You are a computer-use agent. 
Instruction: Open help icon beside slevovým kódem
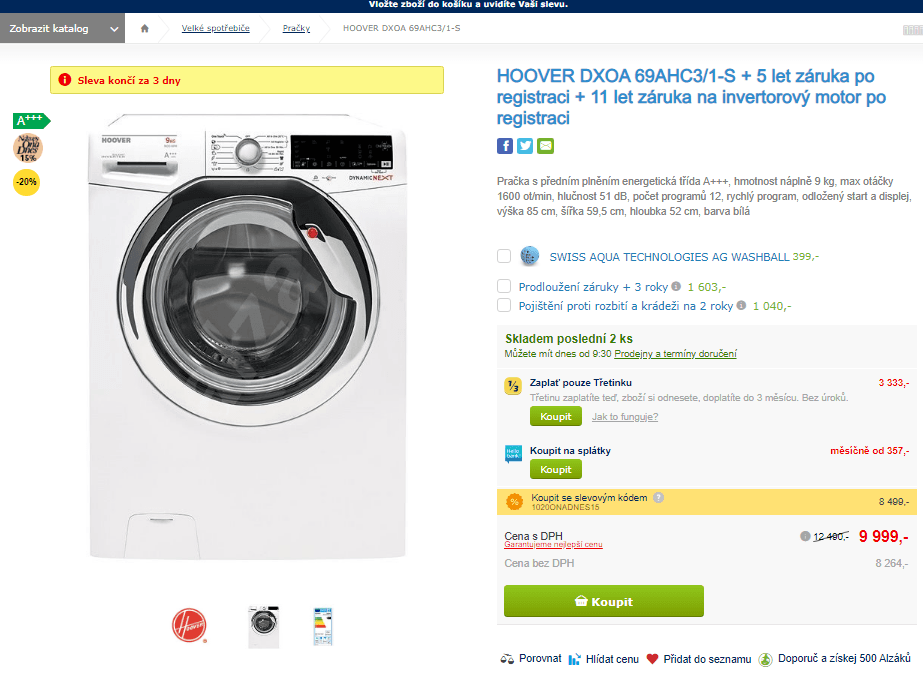659,498
